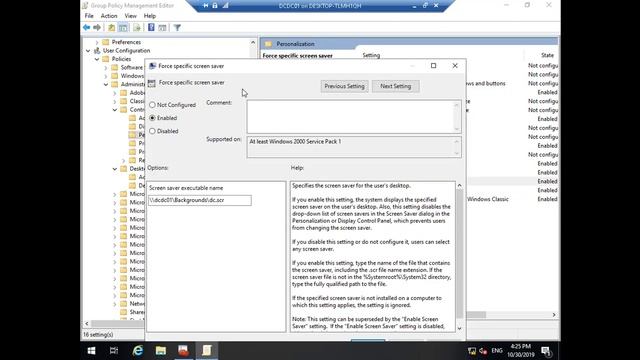Click the Previous Setting button
Screen dimensions: 640x360
(x=344, y=86)
